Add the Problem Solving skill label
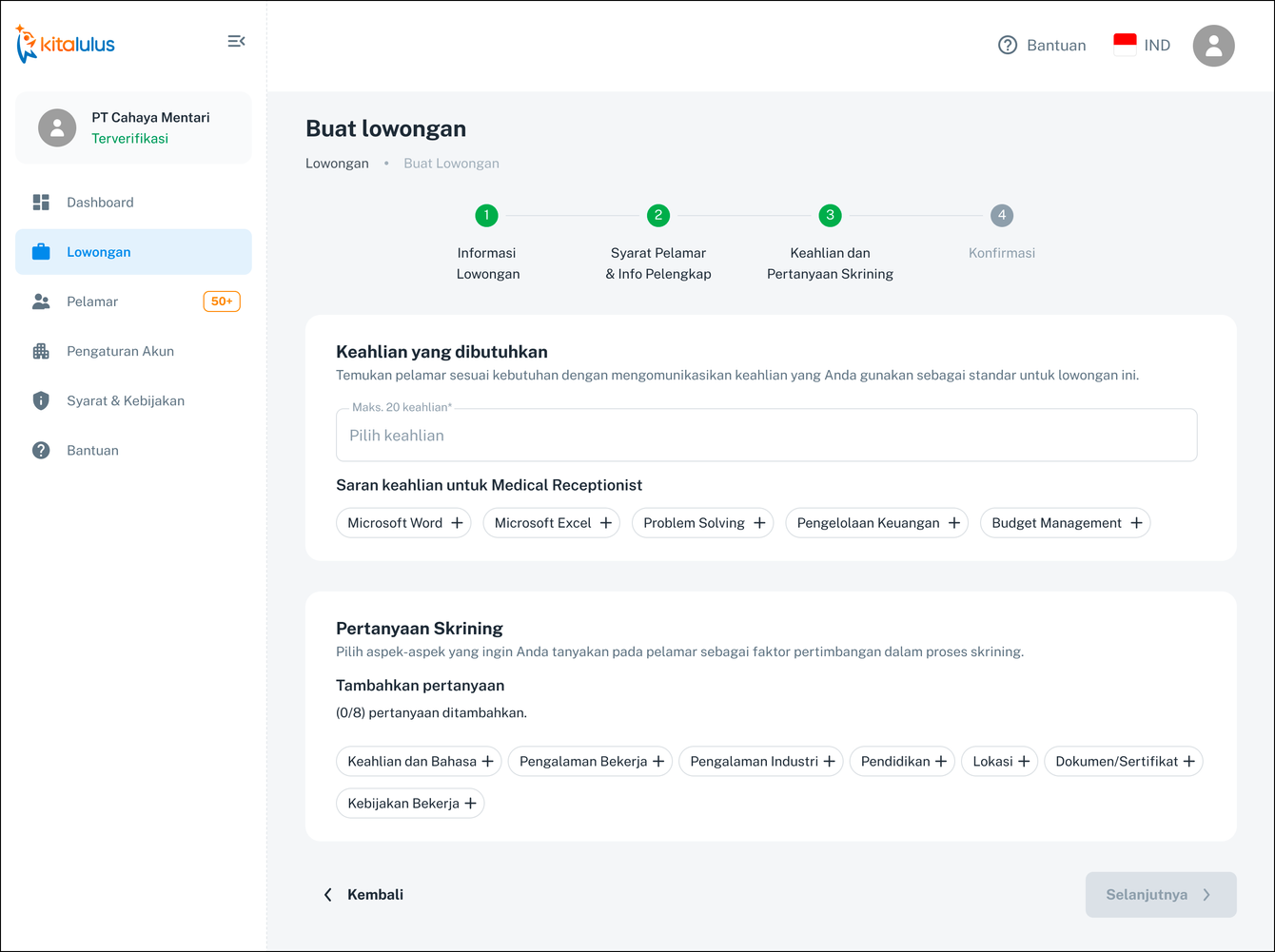1275x952 pixels. [694, 523]
